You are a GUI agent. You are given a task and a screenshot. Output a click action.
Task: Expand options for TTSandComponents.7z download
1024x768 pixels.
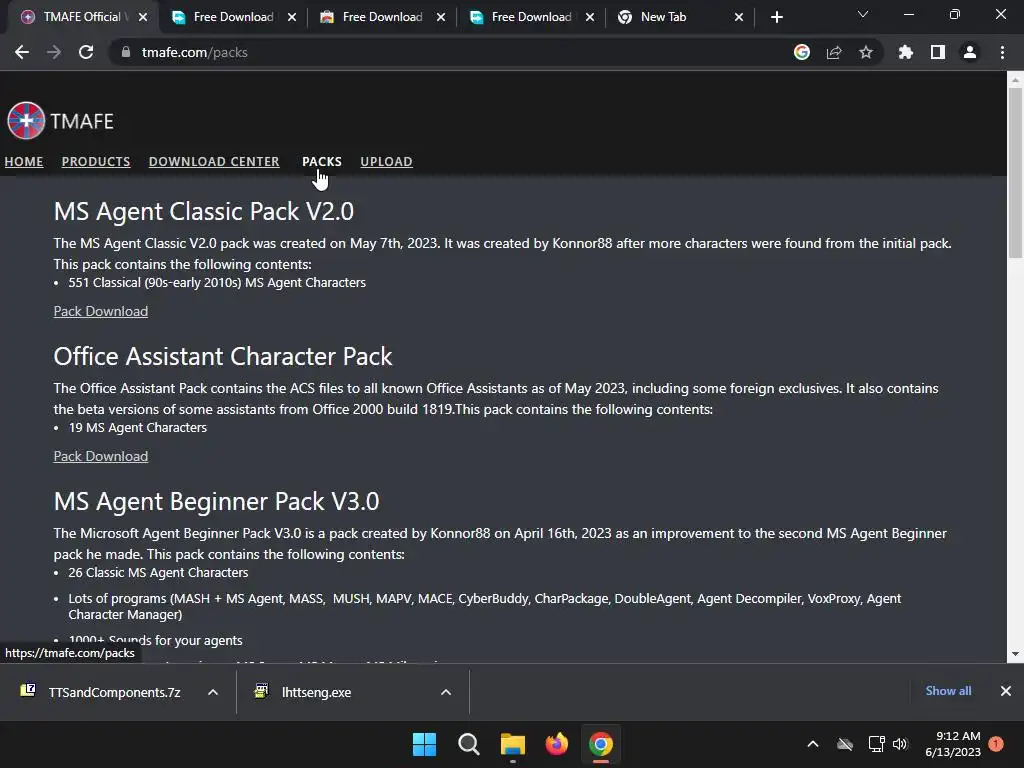tap(213, 692)
